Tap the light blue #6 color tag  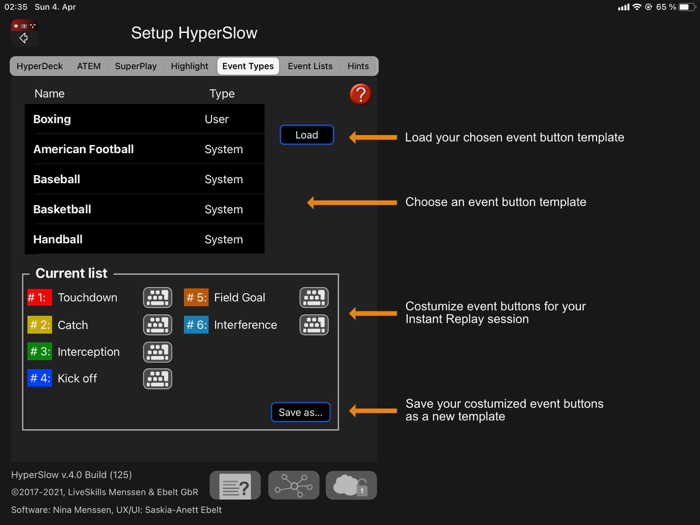tap(196, 325)
